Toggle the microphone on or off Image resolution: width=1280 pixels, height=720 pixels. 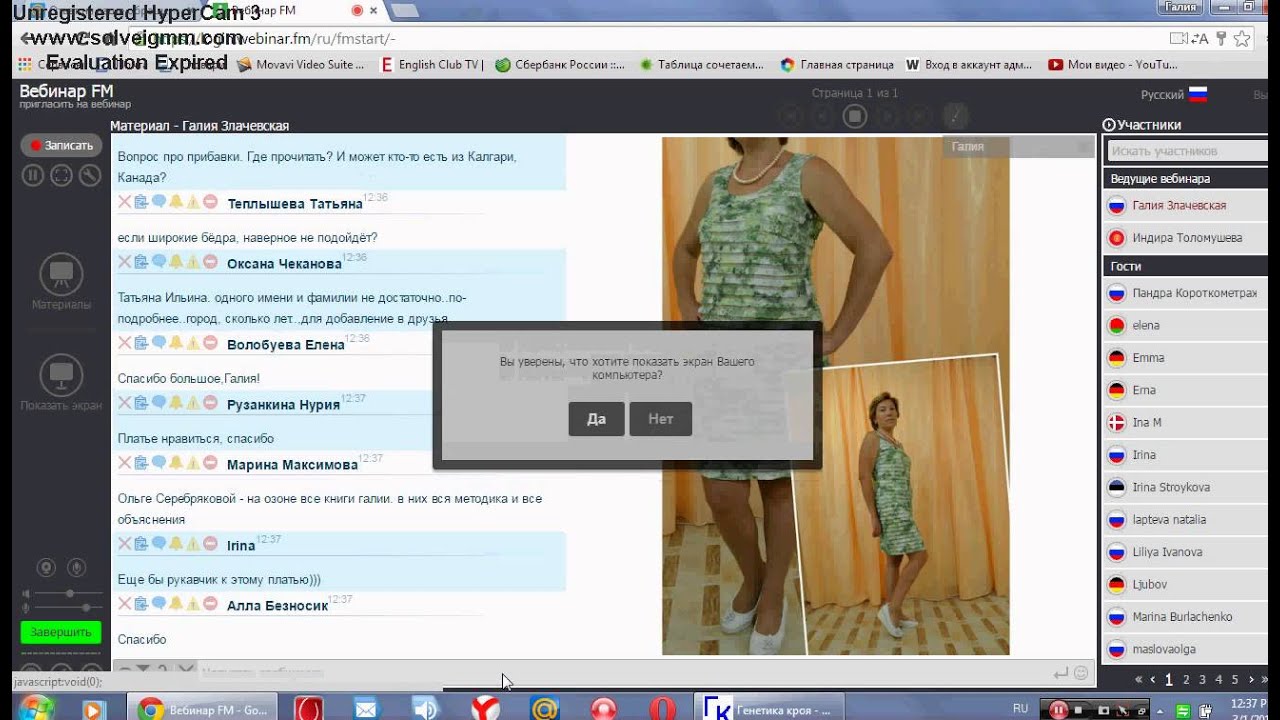(x=76, y=568)
